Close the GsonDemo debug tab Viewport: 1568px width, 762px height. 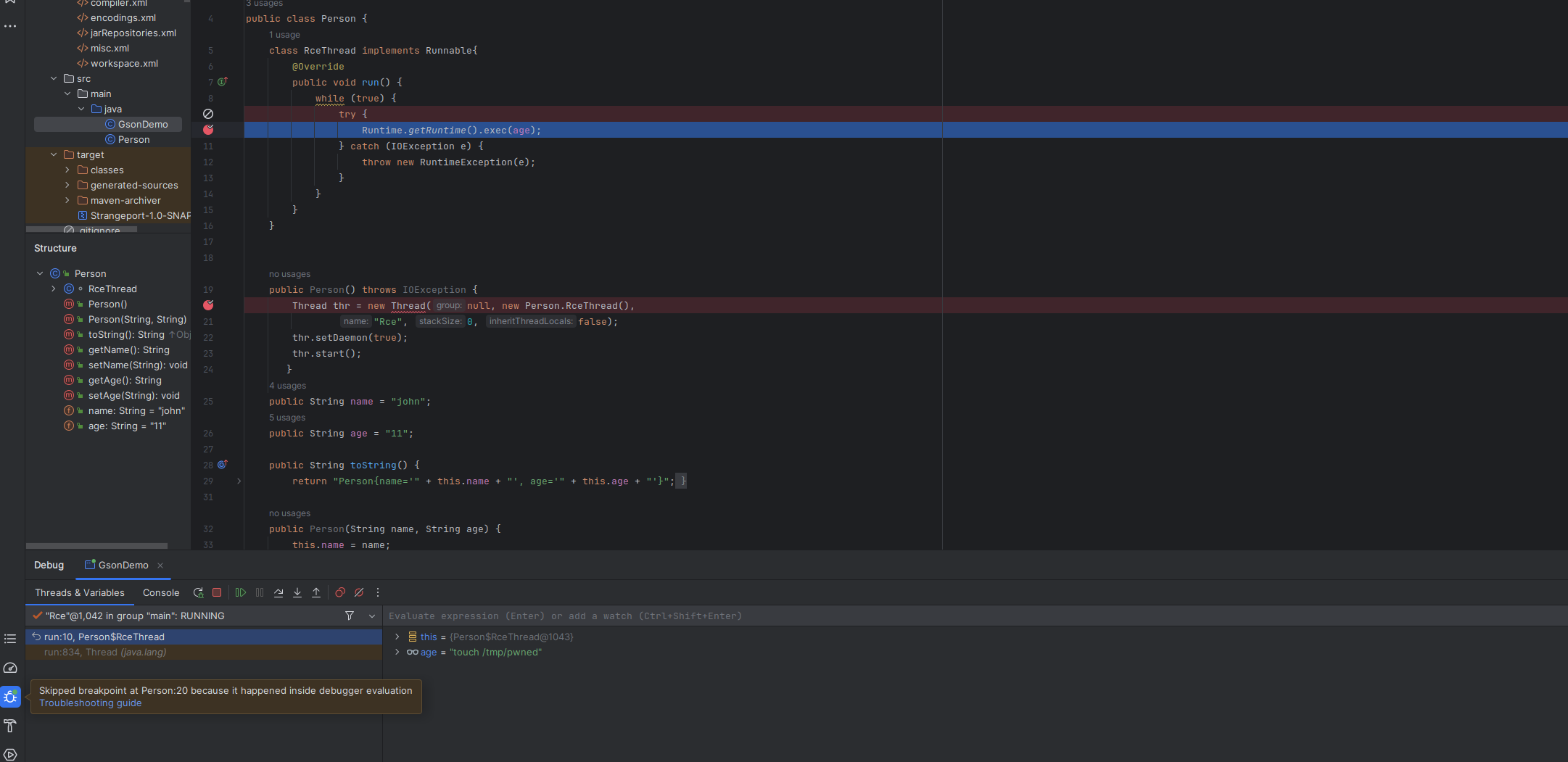pos(160,566)
